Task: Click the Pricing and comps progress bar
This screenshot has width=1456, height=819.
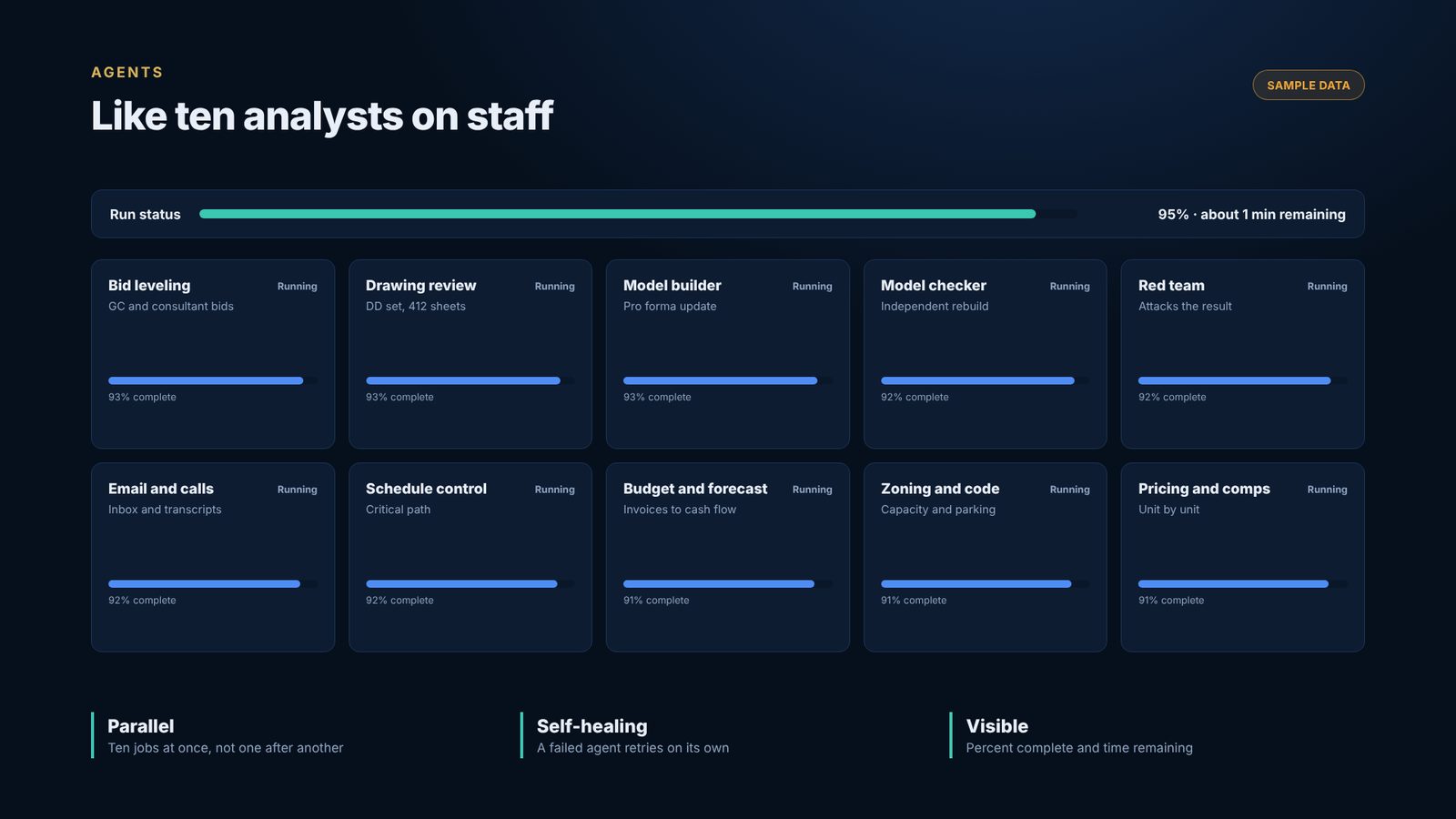Action: (x=1243, y=583)
